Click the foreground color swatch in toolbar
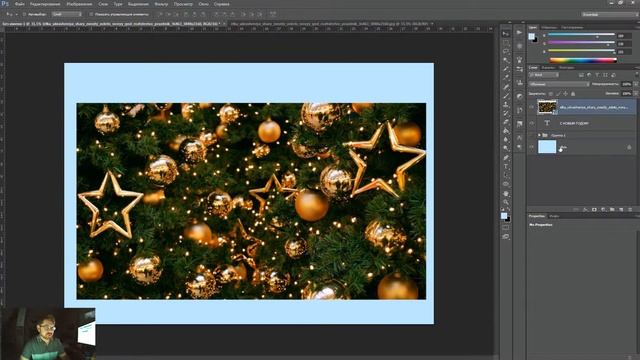Screen dimensions: 640x360 click(504, 216)
